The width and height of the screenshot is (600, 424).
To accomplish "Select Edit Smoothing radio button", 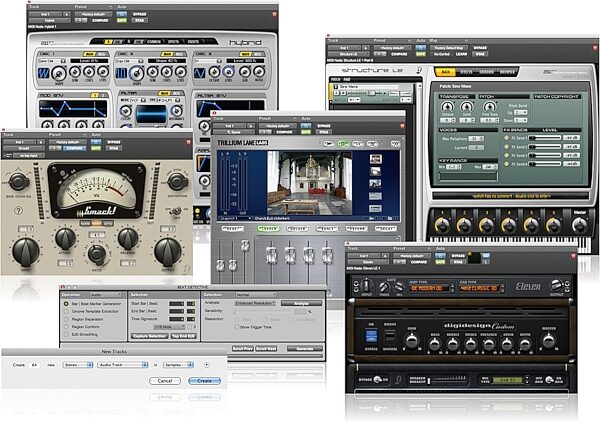I will coord(66,334).
